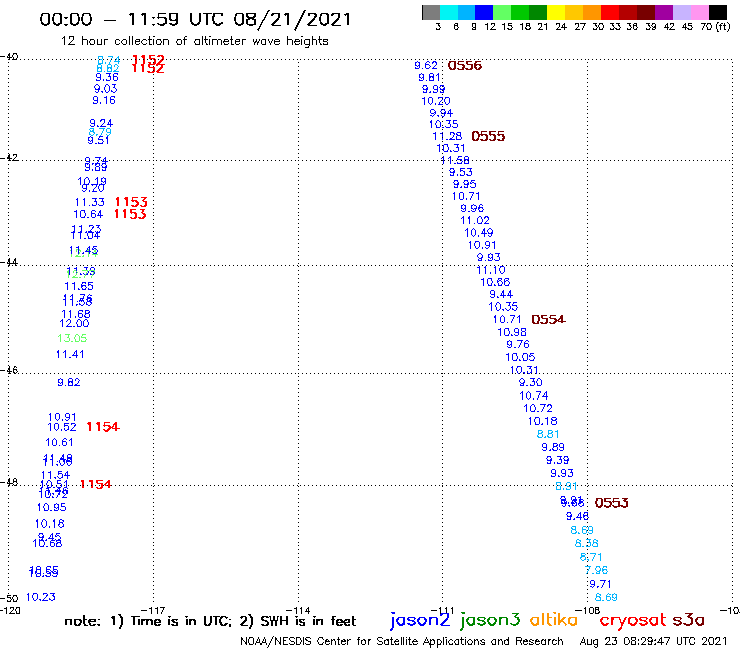Click the jason2 satellite legend label
This screenshot has height=650, width=740.
(420, 620)
